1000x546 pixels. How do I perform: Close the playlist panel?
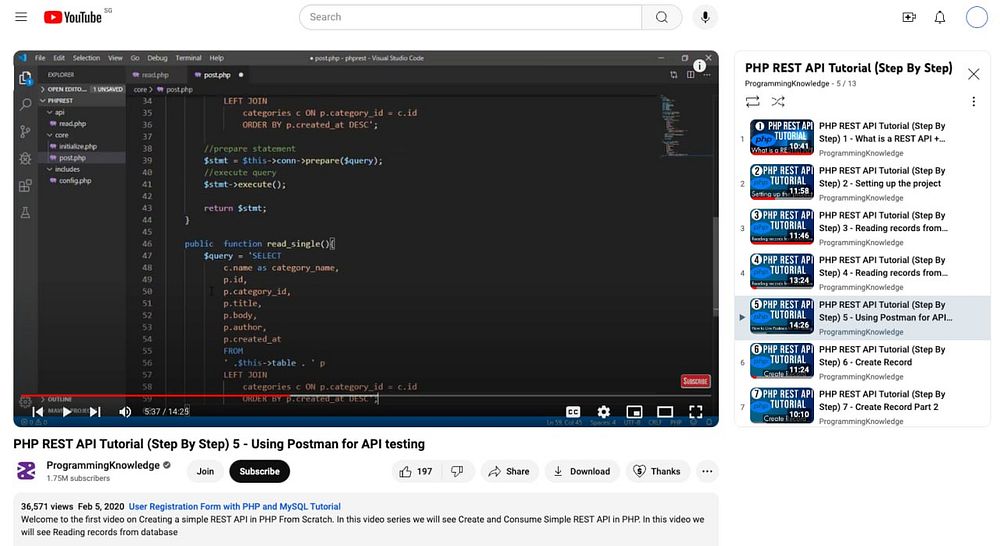(x=973, y=74)
